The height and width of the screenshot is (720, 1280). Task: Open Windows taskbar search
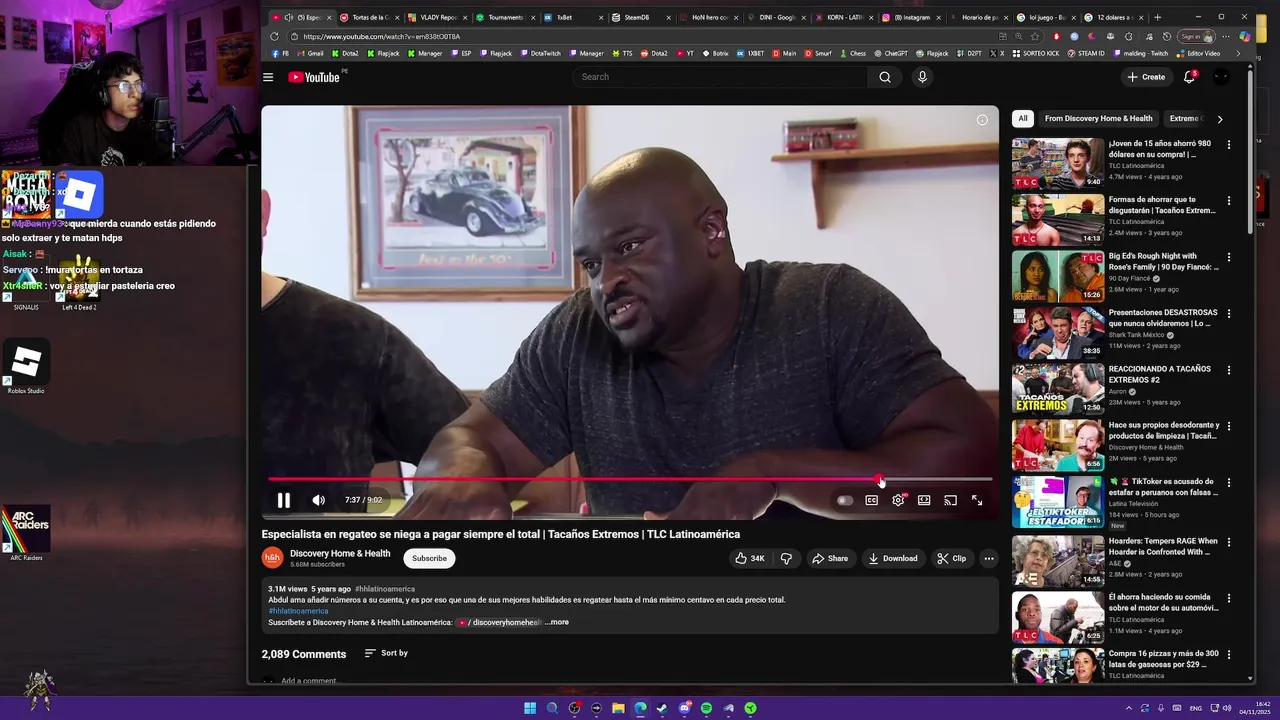point(552,708)
